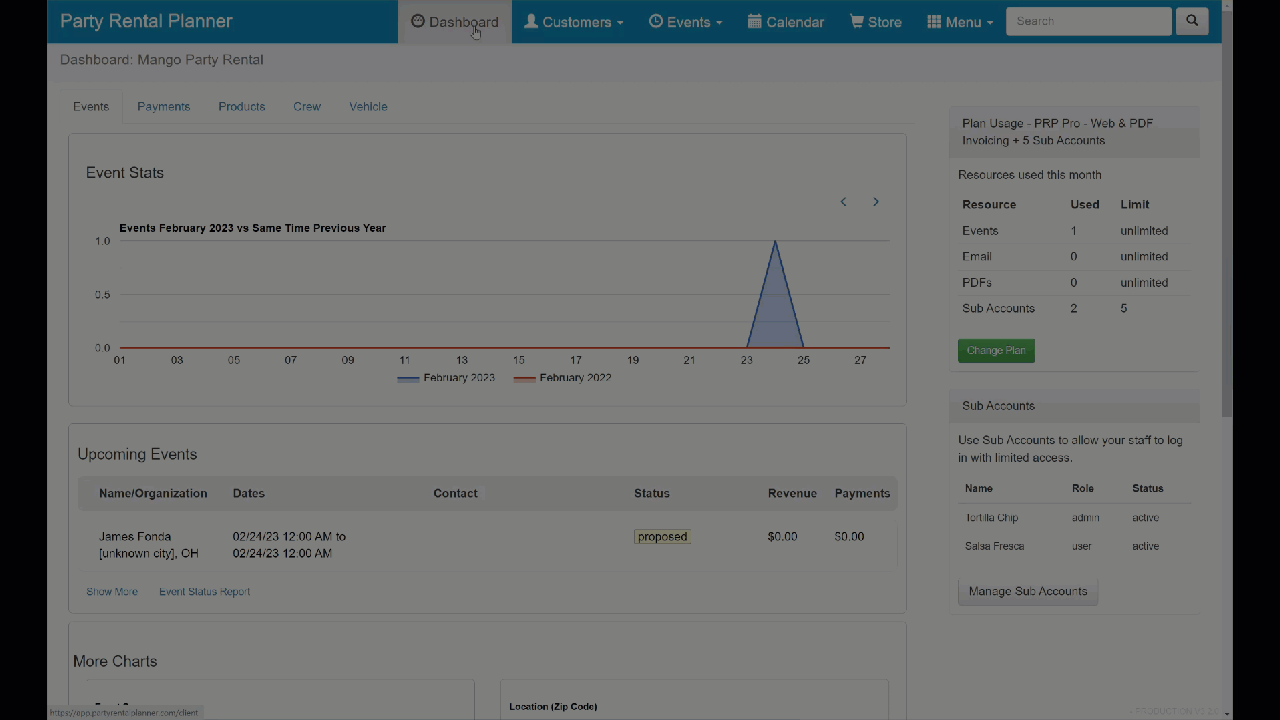The width and height of the screenshot is (1280, 720).
Task: Click inside the Search input field
Action: [1088, 21]
